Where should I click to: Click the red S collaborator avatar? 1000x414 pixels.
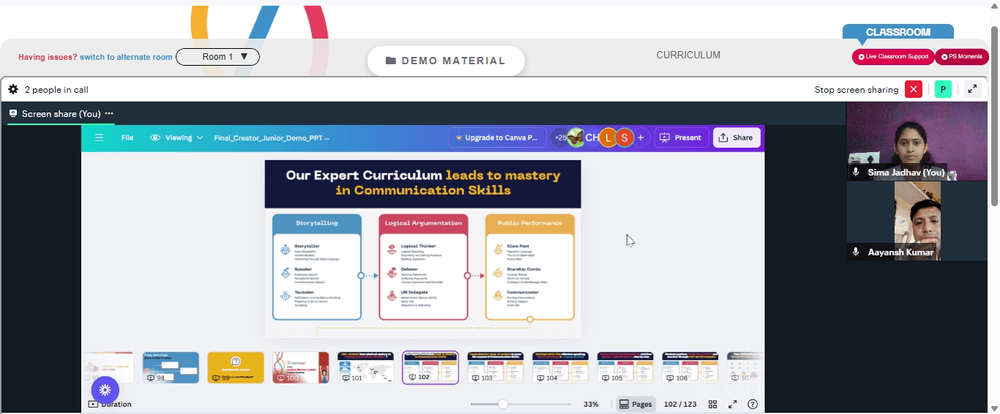pos(624,138)
